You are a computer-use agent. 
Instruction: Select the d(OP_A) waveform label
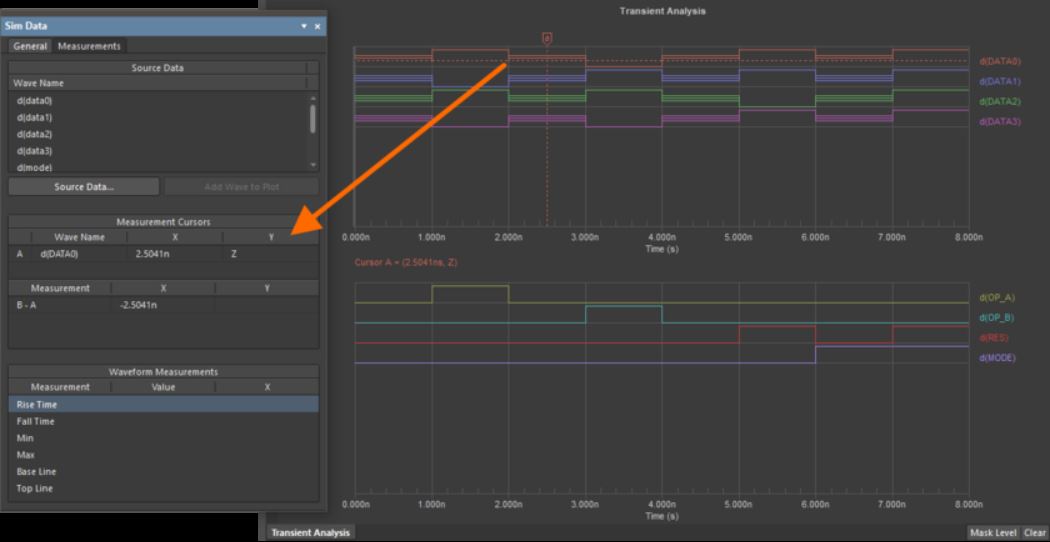point(997,297)
